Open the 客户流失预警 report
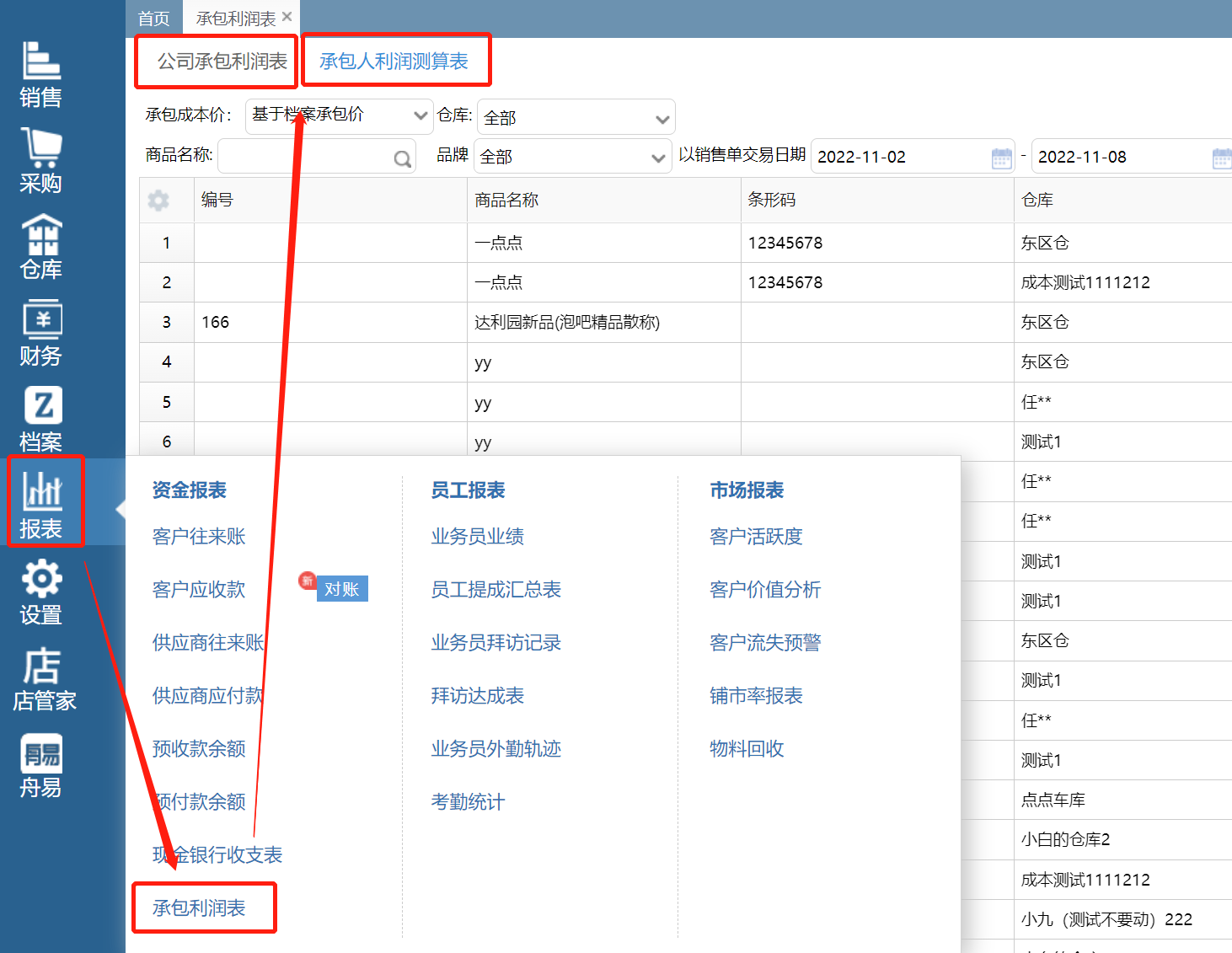This screenshot has height=953, width=1232. pyautogui.click(x=766, y=643)
